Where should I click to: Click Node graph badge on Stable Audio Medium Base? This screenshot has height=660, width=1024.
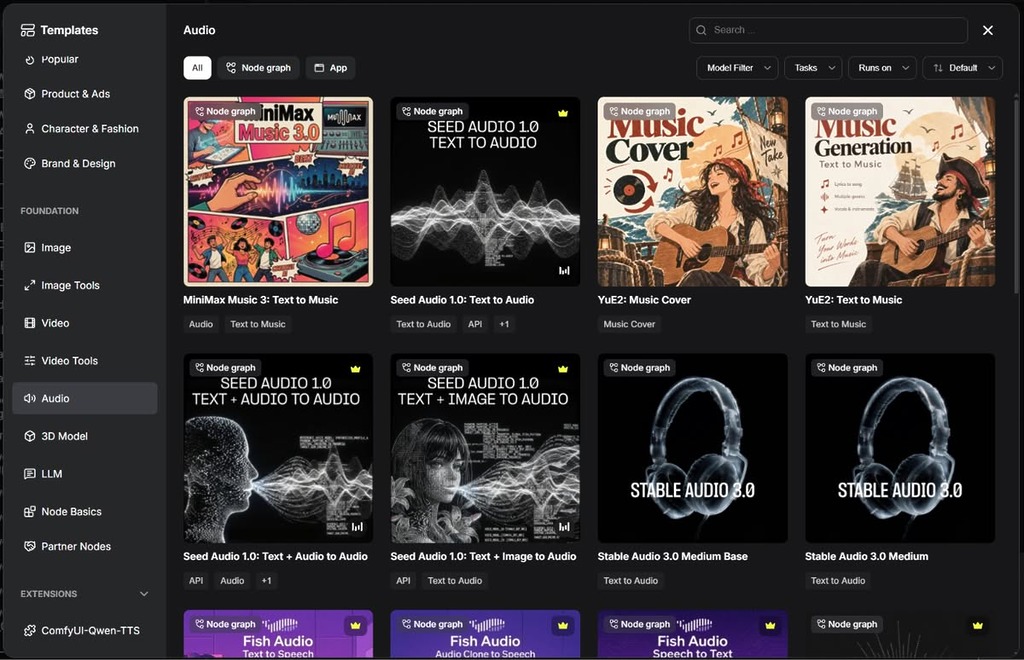click(639, 368)
